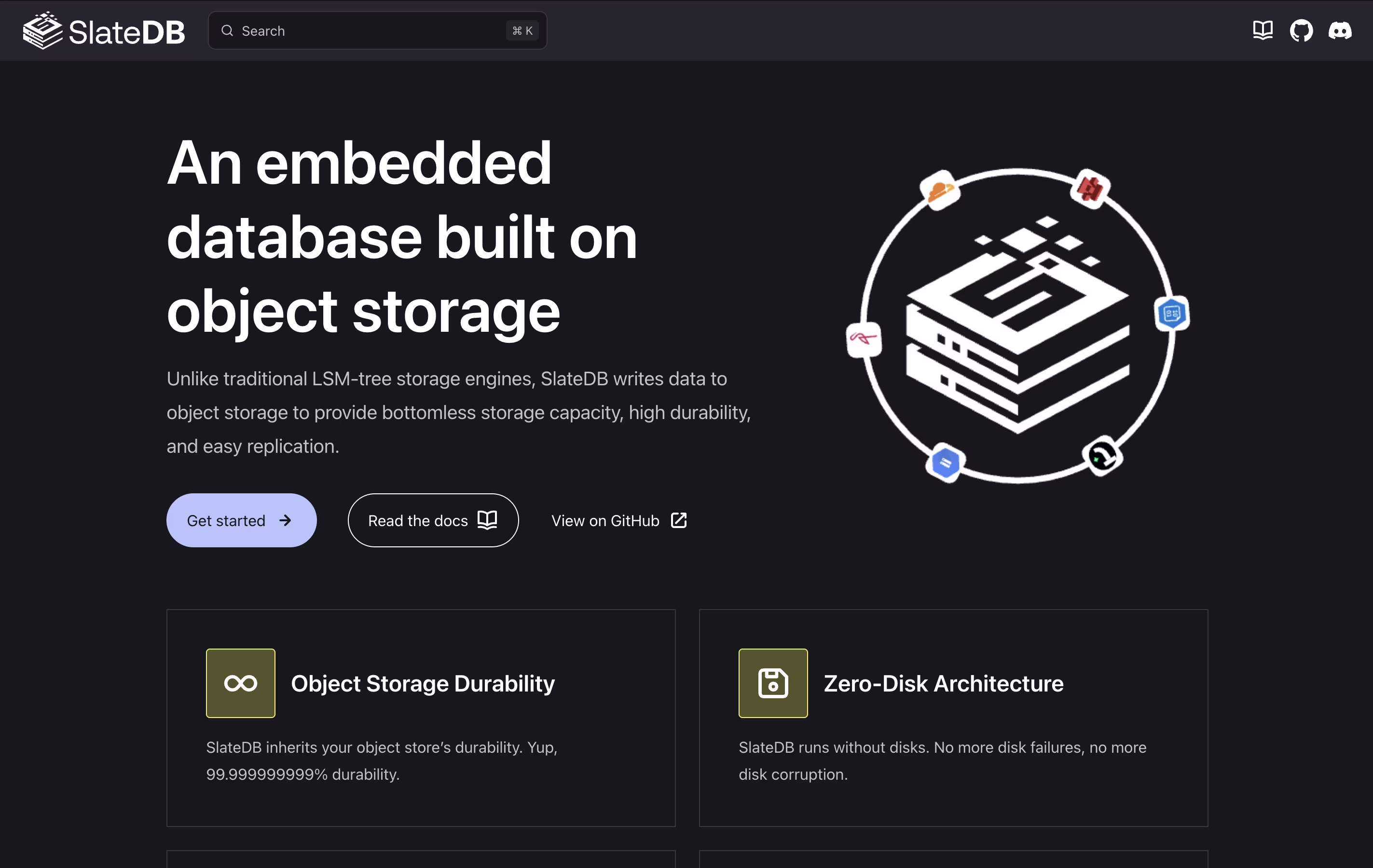This screenshot has height=868, width=1373.
Task: Click the text '99.999999999% durability.'
Action: click(303, 774)
